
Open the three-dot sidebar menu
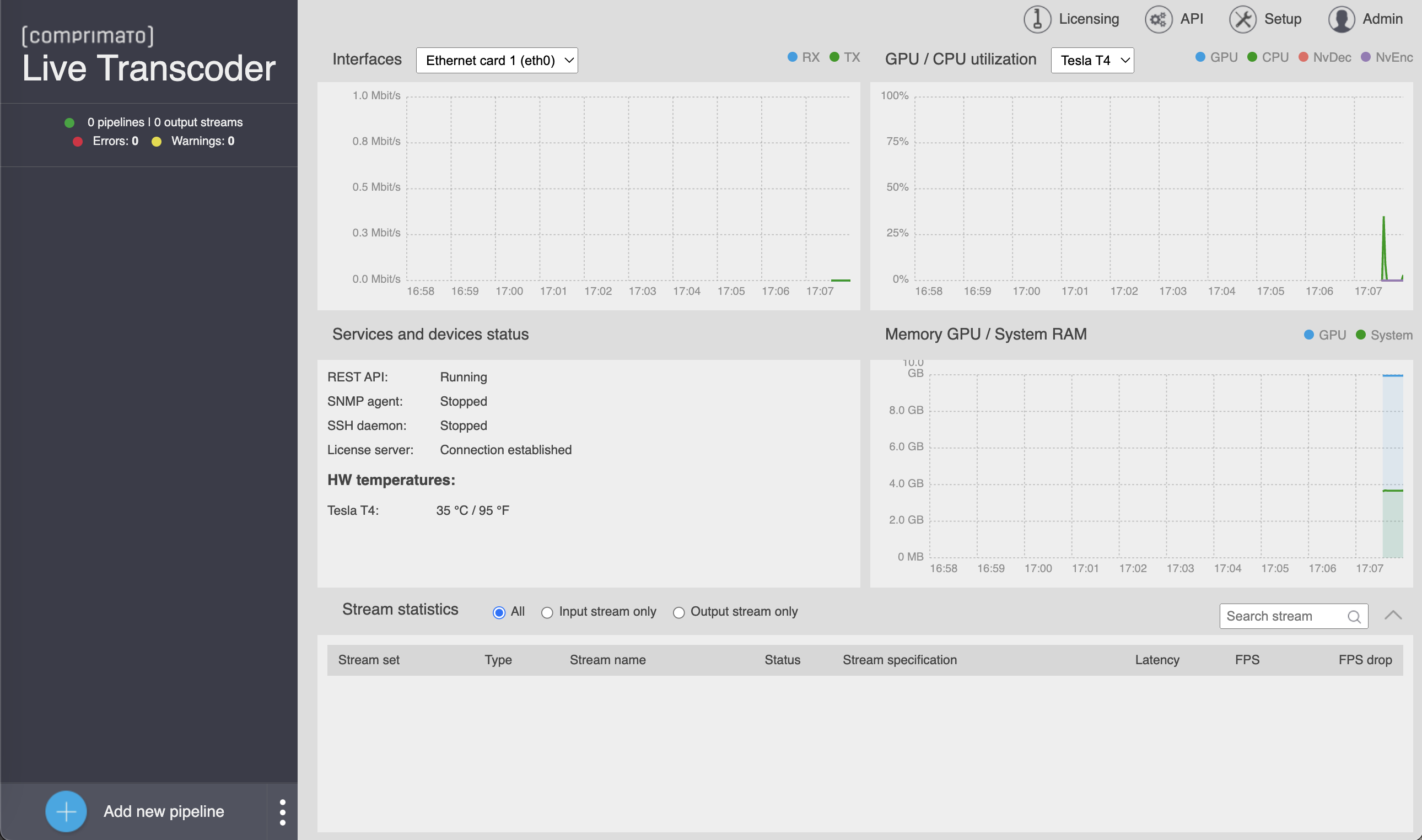tap(282, 812)
